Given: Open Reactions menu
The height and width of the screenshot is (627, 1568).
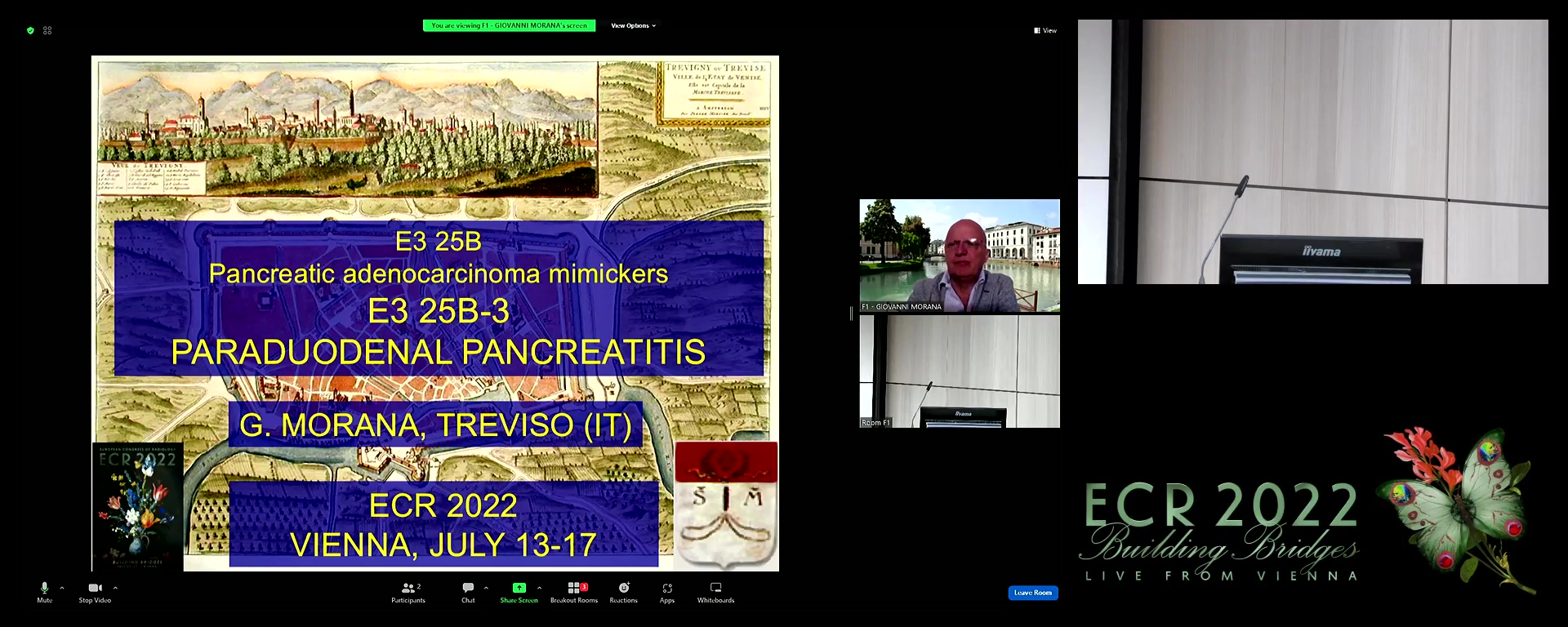Looking at the screenshot, I should tap(623, 593).
